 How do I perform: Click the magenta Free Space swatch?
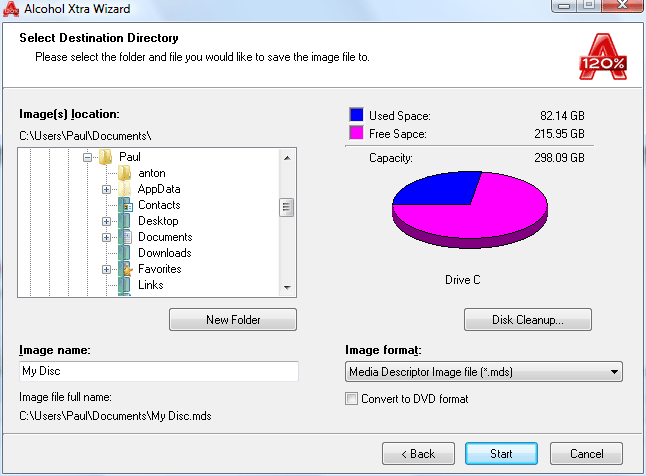coord(356,133)
